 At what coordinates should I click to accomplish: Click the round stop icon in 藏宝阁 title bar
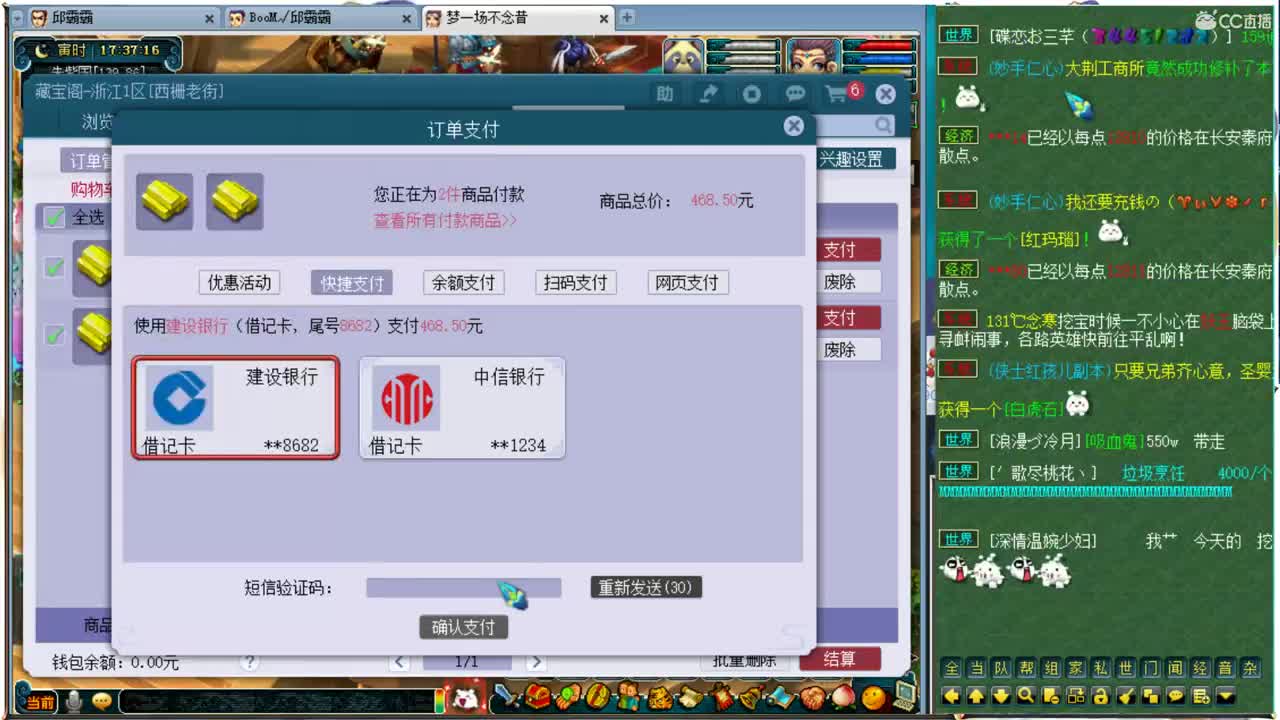pos(752,94)
